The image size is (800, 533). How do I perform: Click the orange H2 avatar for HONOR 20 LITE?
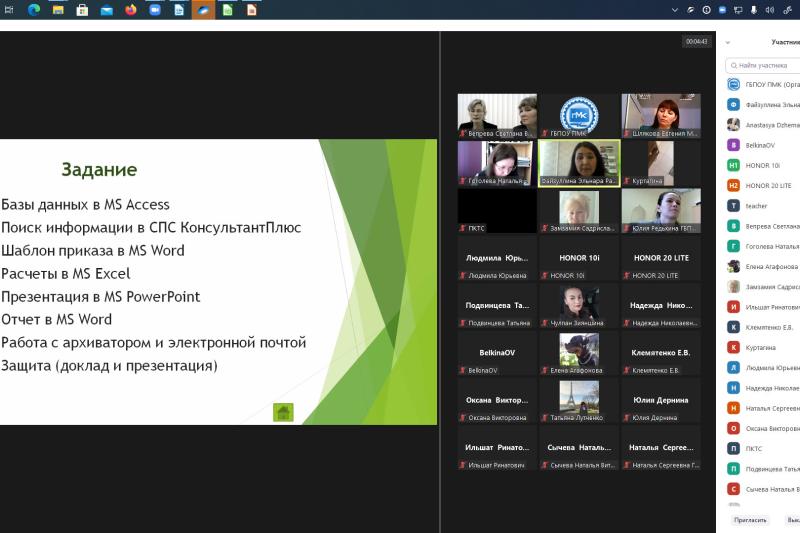[x=733, y=186]
